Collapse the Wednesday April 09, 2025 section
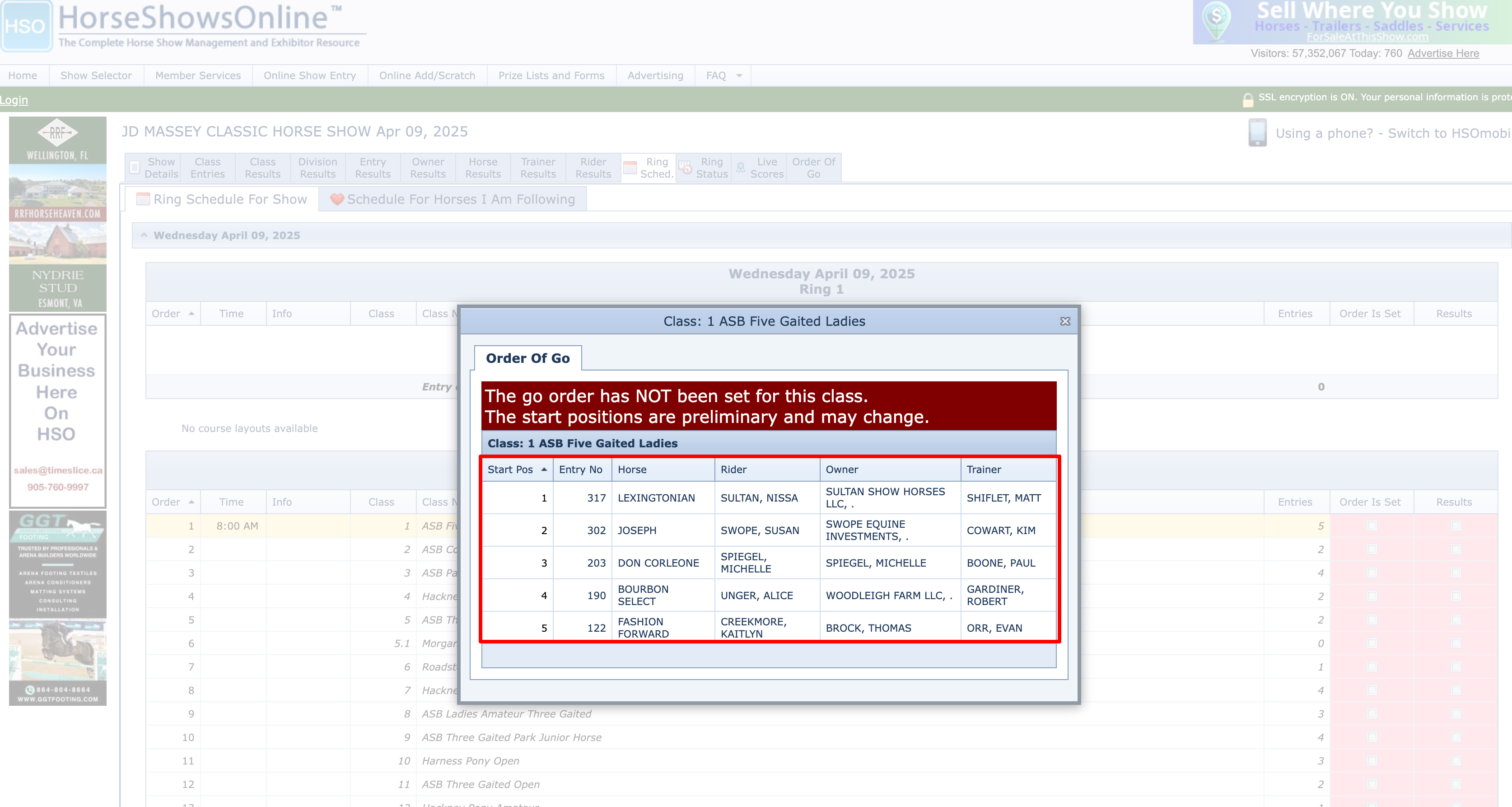 pos(144,235)
